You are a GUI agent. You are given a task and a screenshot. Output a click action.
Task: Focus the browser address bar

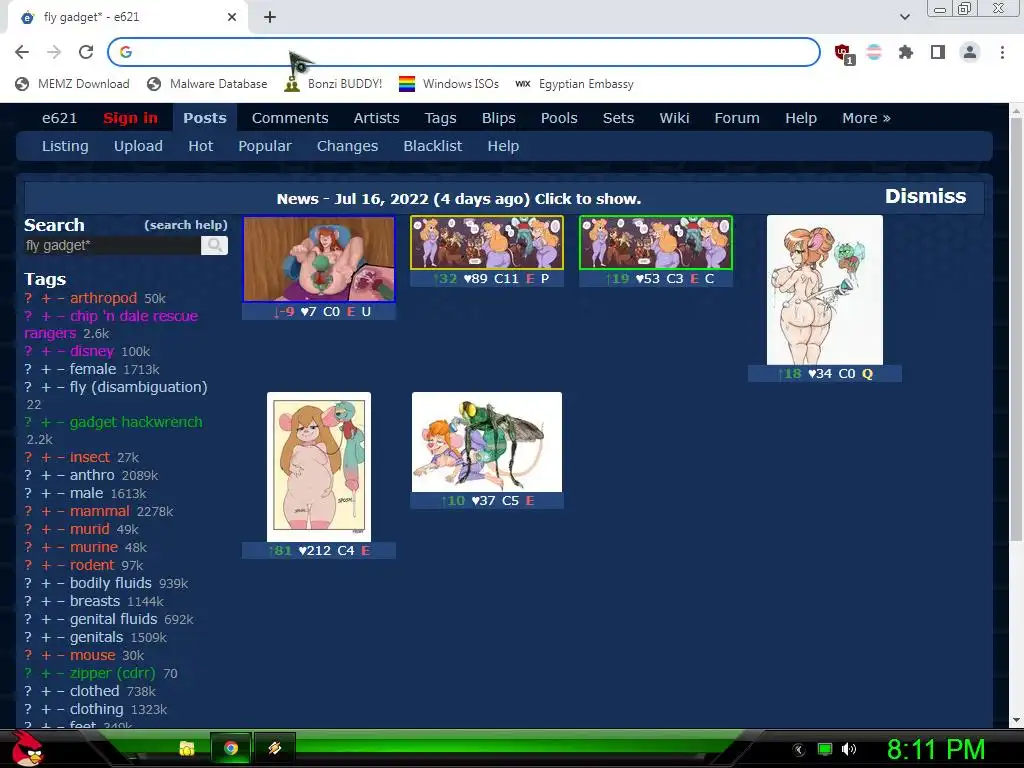(464, 52)
